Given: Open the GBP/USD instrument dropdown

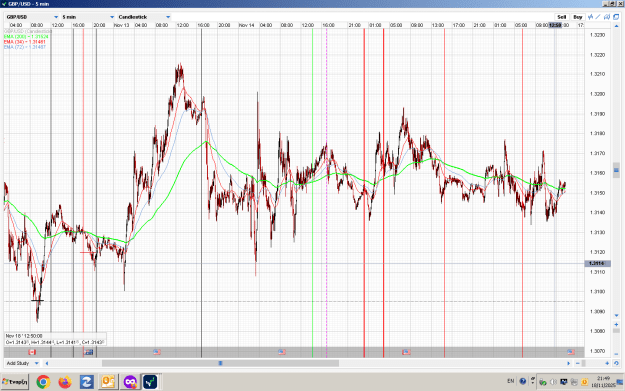Looking at the screenshot, I should pyautogui.click(x=32, y=17).
